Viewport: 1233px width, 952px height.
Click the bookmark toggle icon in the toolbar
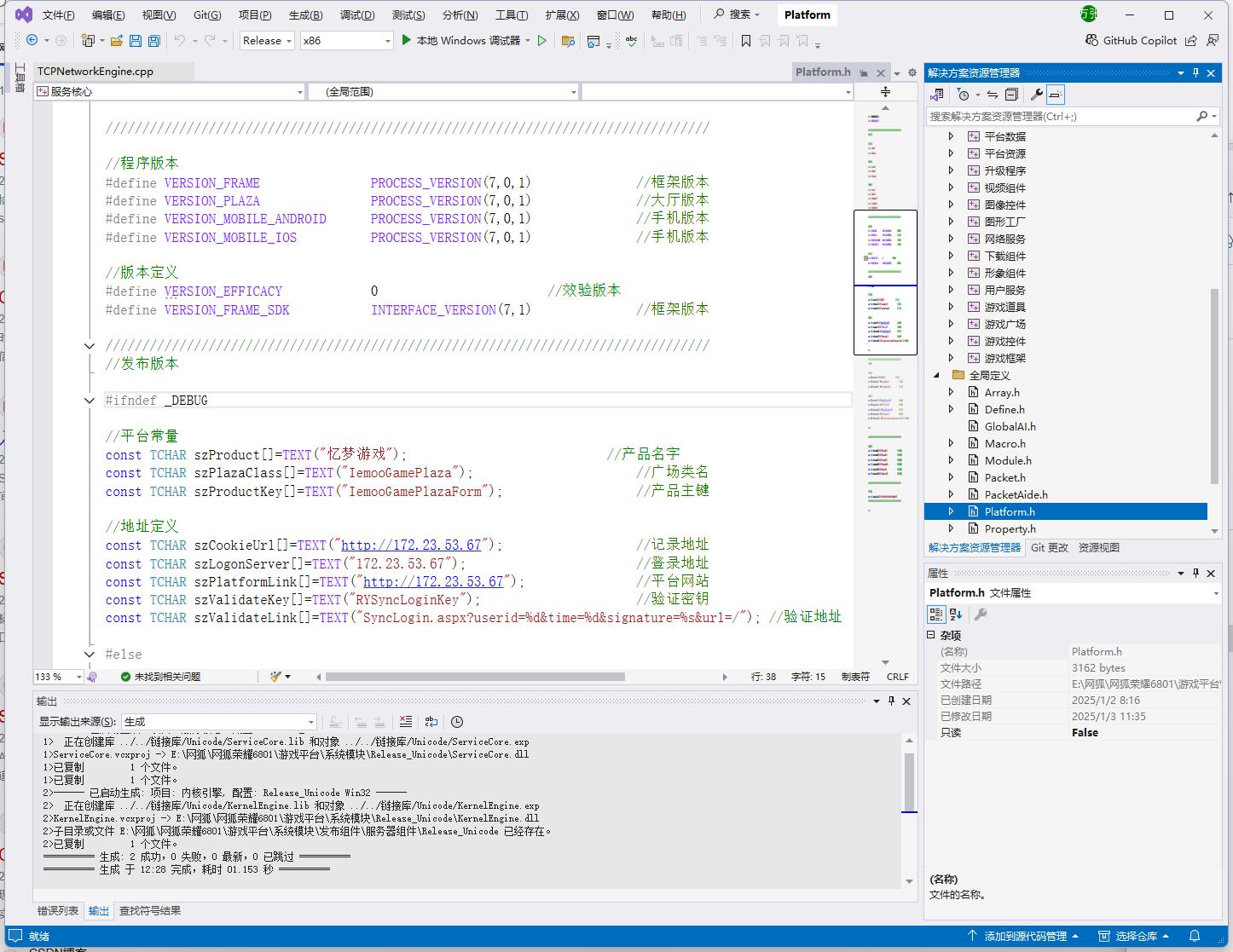pos(746,40)
